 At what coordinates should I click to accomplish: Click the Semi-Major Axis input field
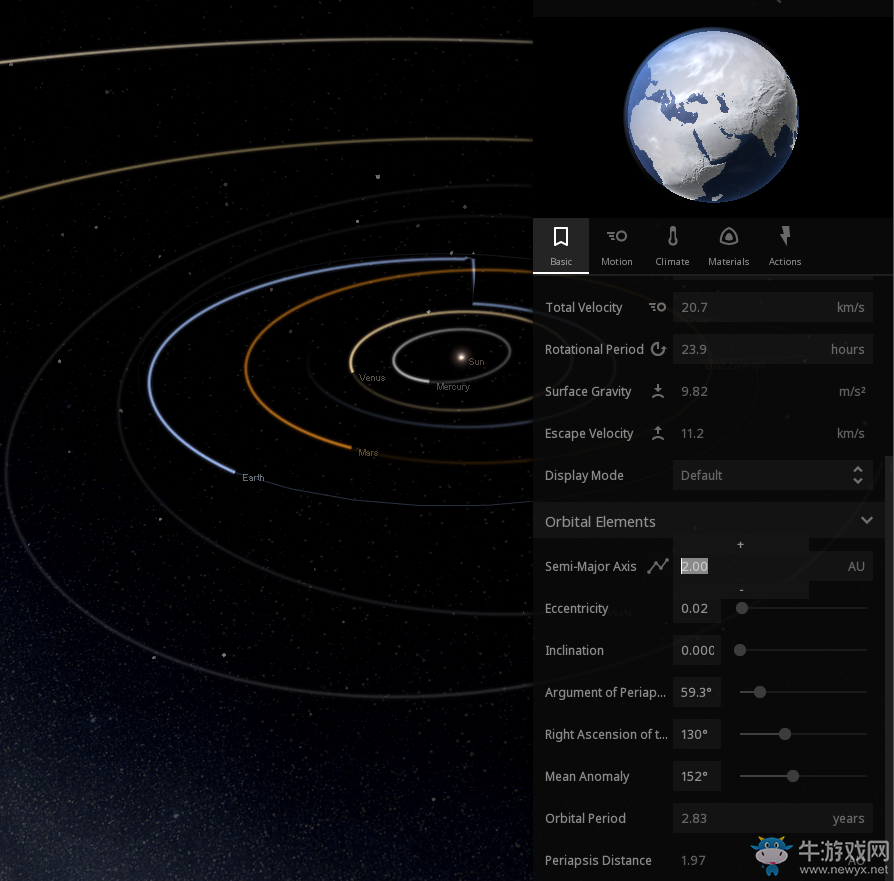pyautogui.click(x=773, y=566)
